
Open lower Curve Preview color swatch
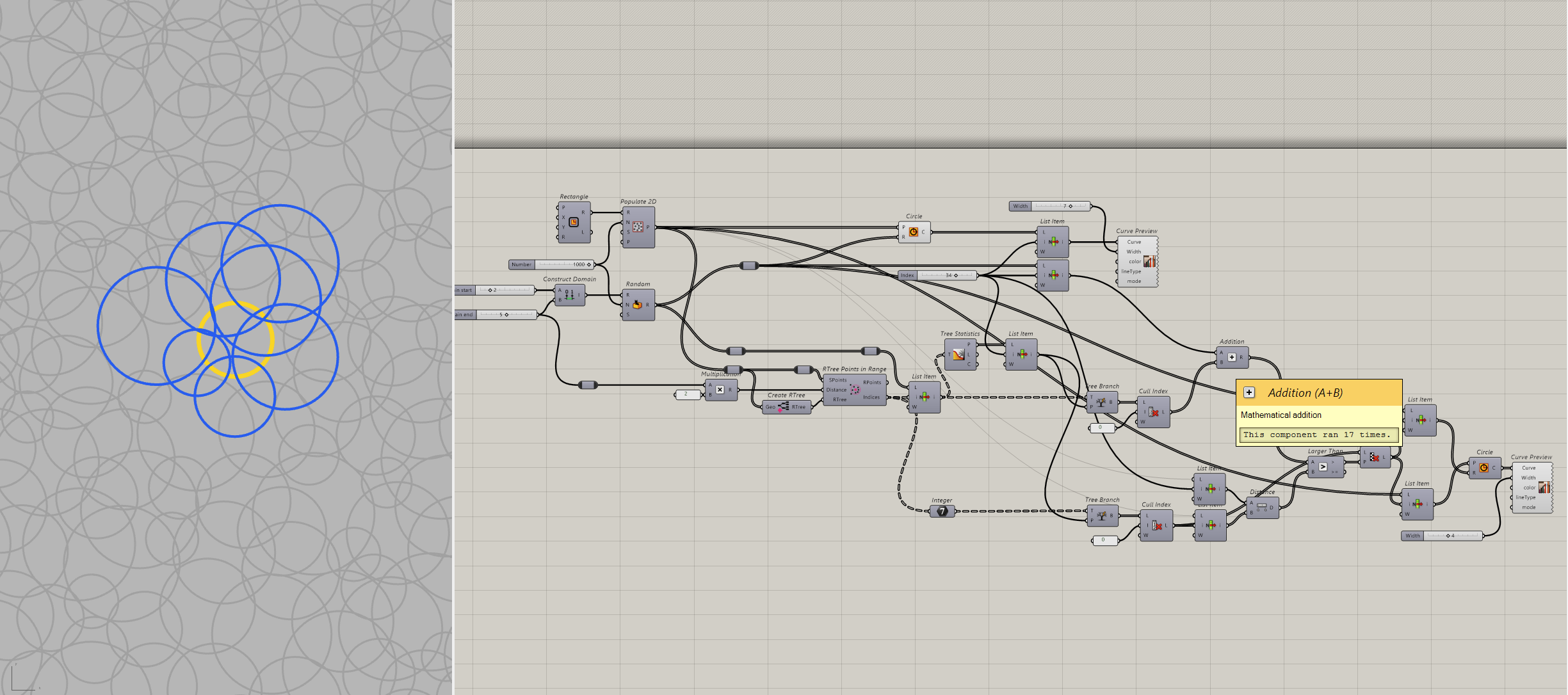point(1544,487)
